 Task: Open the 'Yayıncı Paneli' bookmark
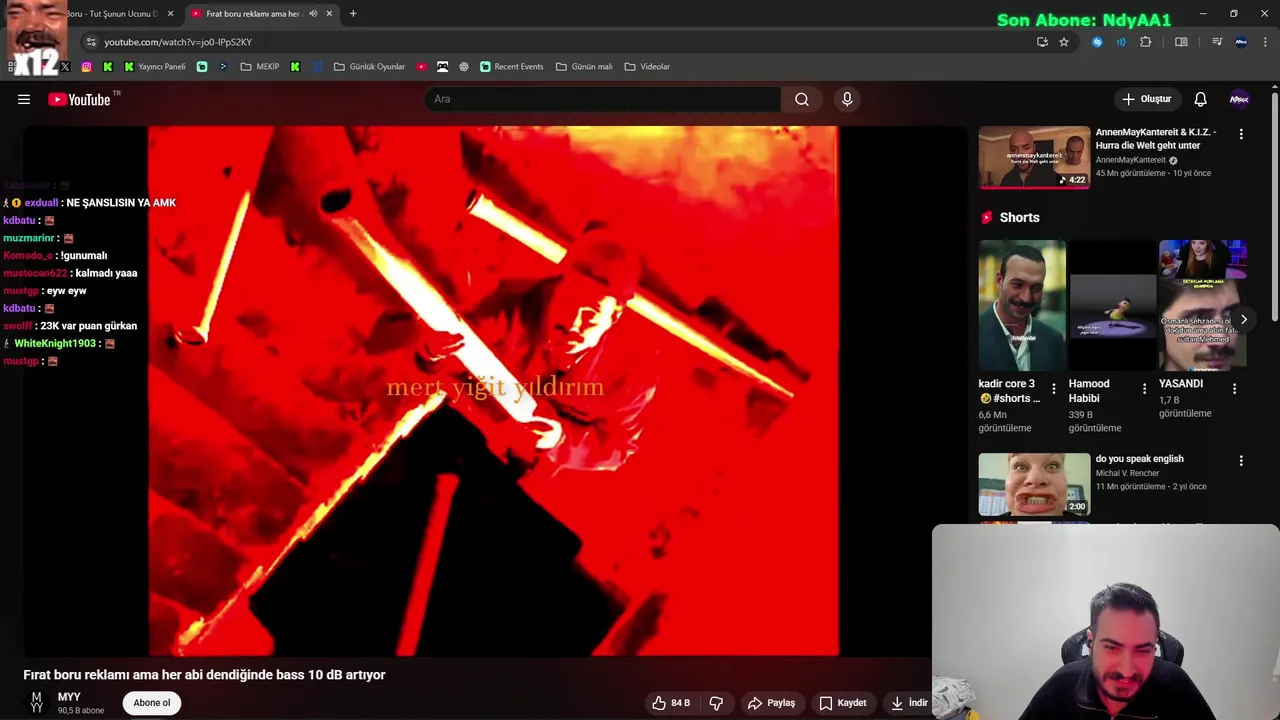click(155, 67)
